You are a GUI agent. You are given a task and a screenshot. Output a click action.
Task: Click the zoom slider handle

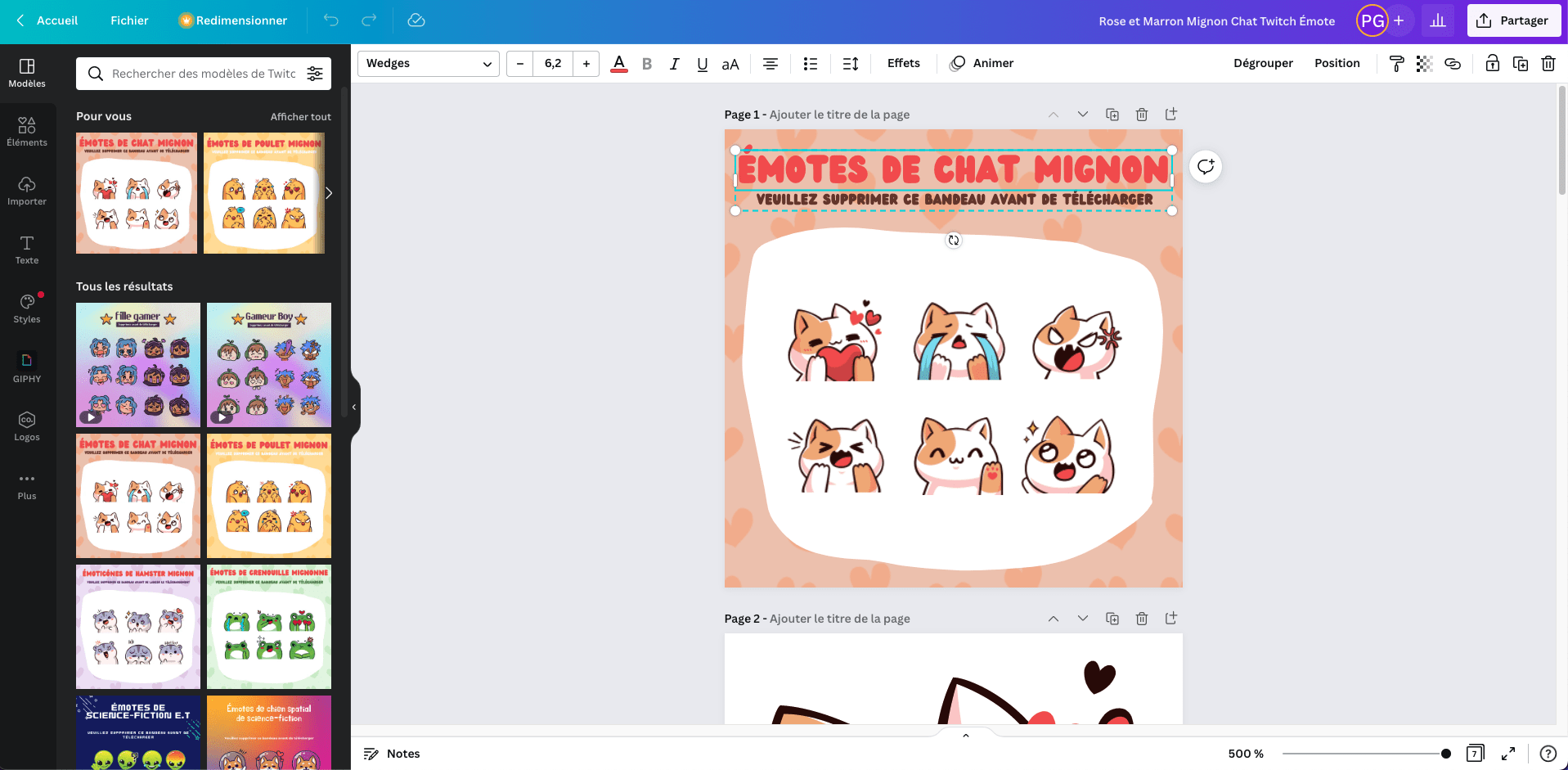point(1446,754)
